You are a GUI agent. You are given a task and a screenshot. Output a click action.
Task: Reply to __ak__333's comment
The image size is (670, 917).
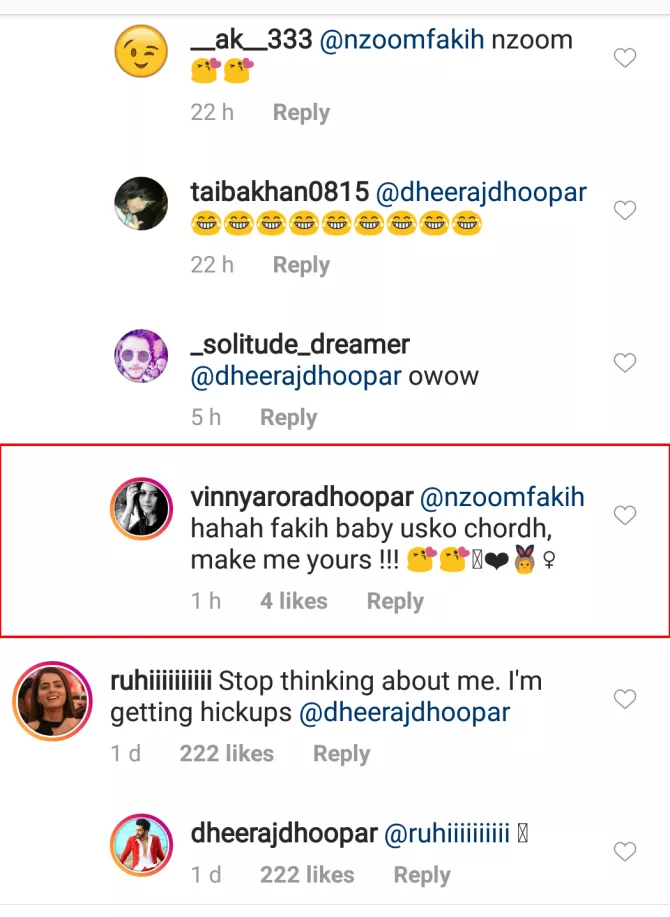301,112
